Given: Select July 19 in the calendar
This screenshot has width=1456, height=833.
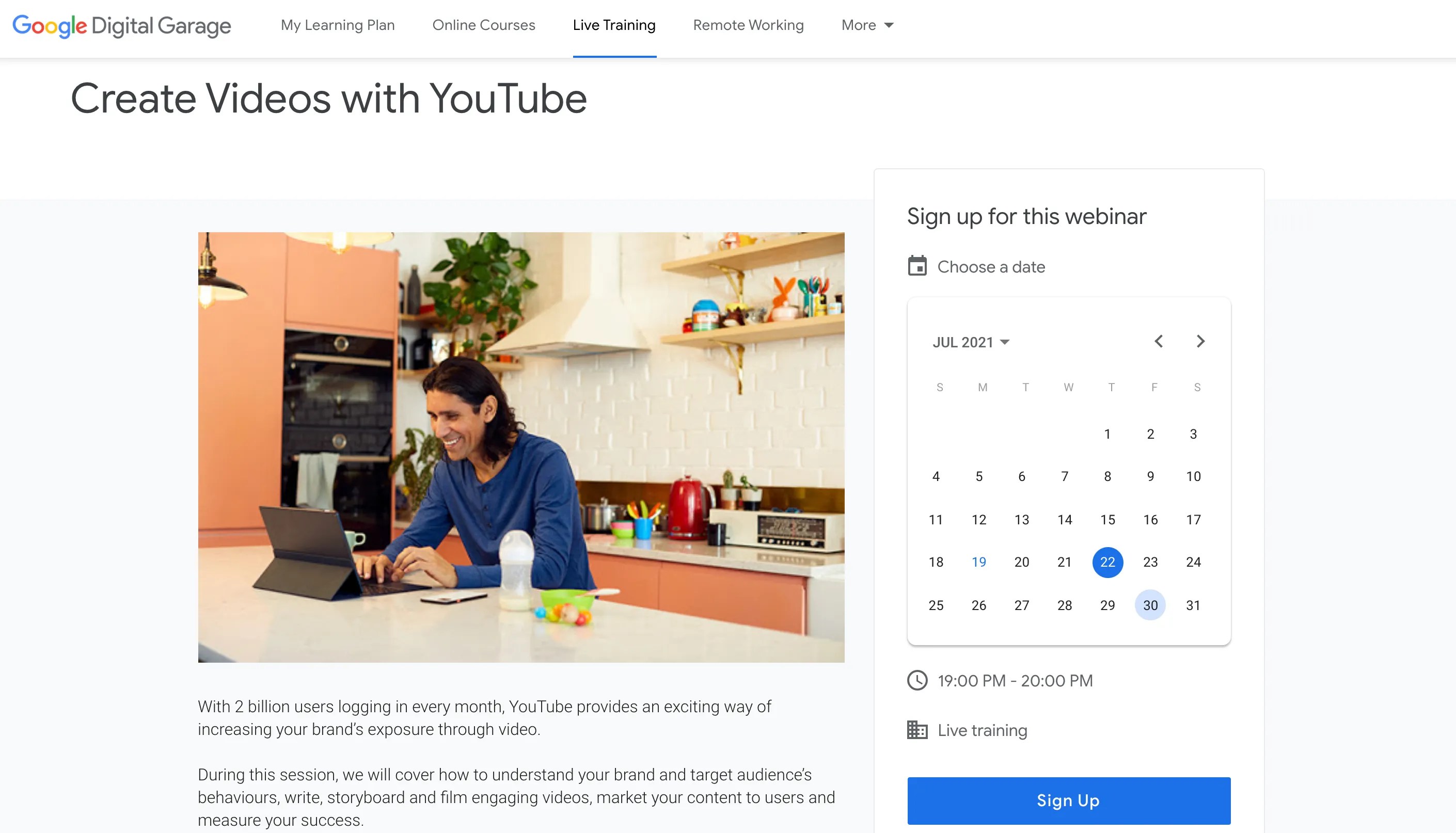Looking at the screenshot, I should click(979, 562).
